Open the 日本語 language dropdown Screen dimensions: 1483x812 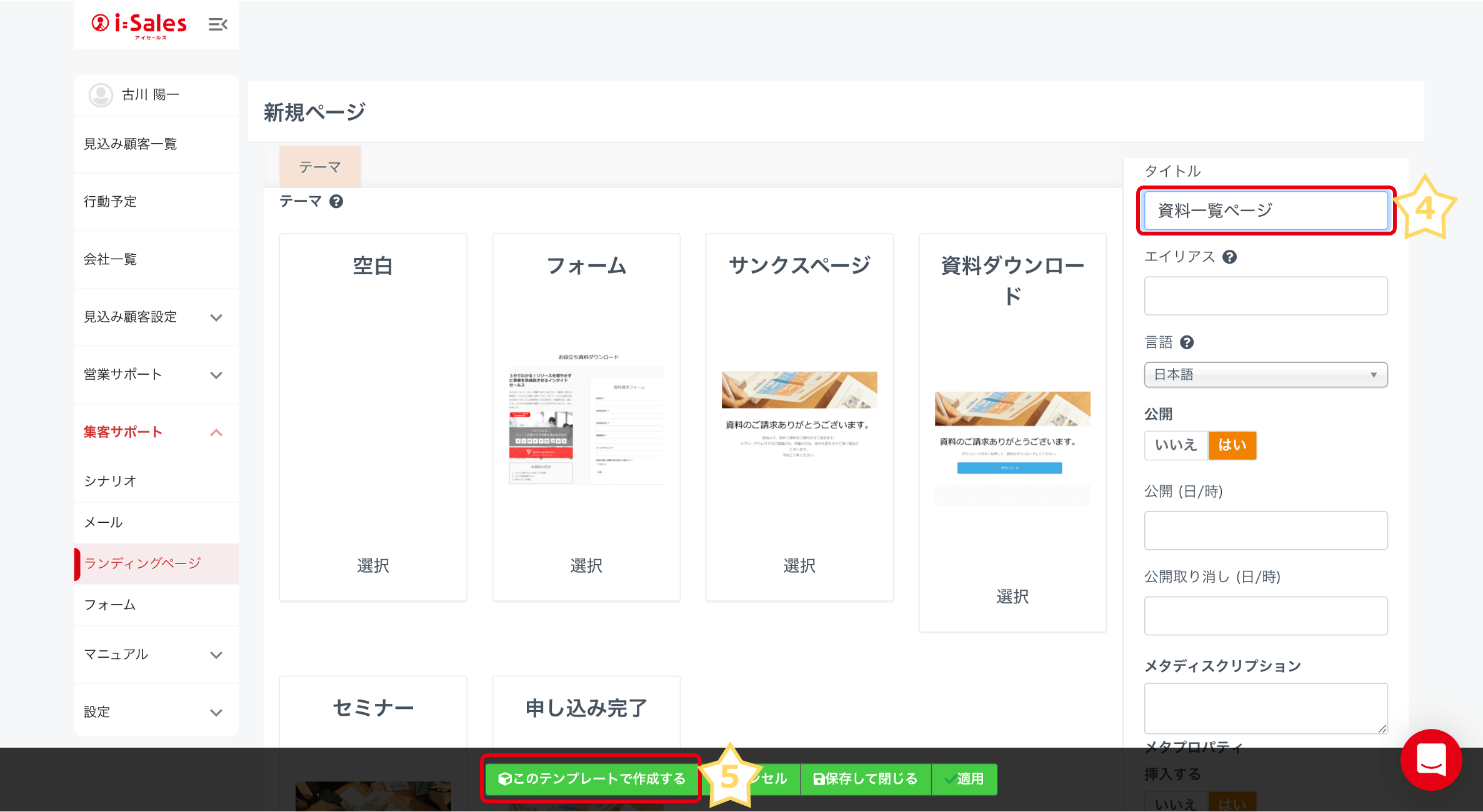click(1266, 375)
